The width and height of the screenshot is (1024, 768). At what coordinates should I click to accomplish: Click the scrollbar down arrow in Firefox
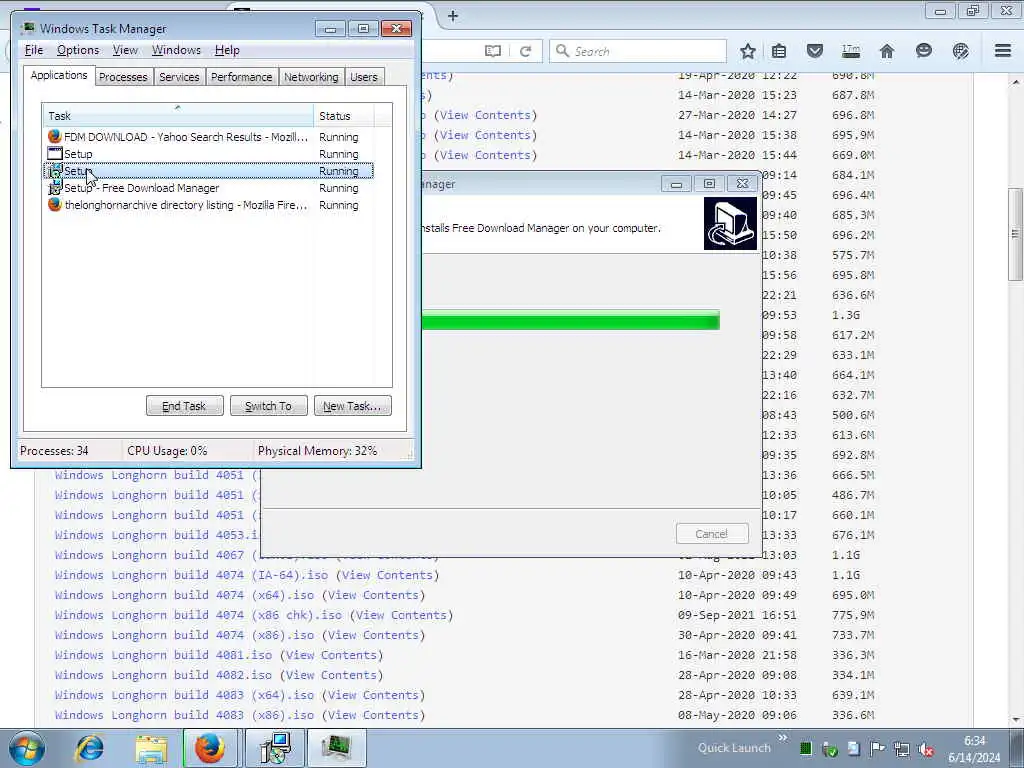1016,720
